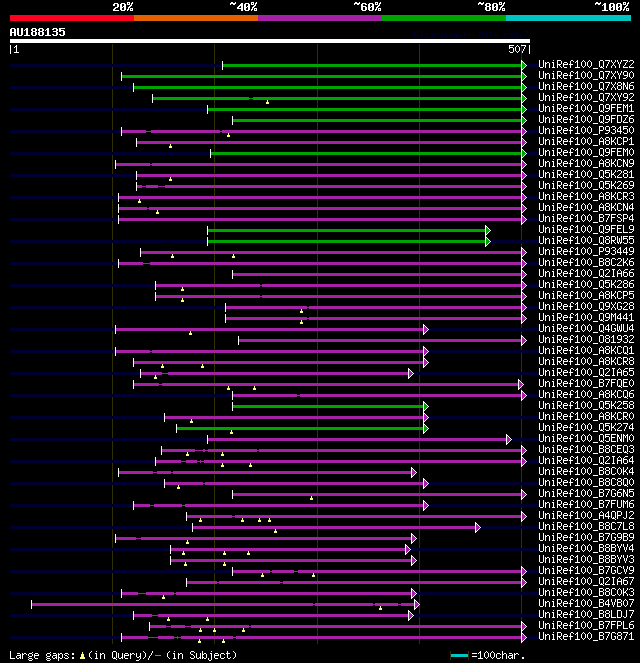Click the purple ~60% legend color bar

[x=320, y=18]
